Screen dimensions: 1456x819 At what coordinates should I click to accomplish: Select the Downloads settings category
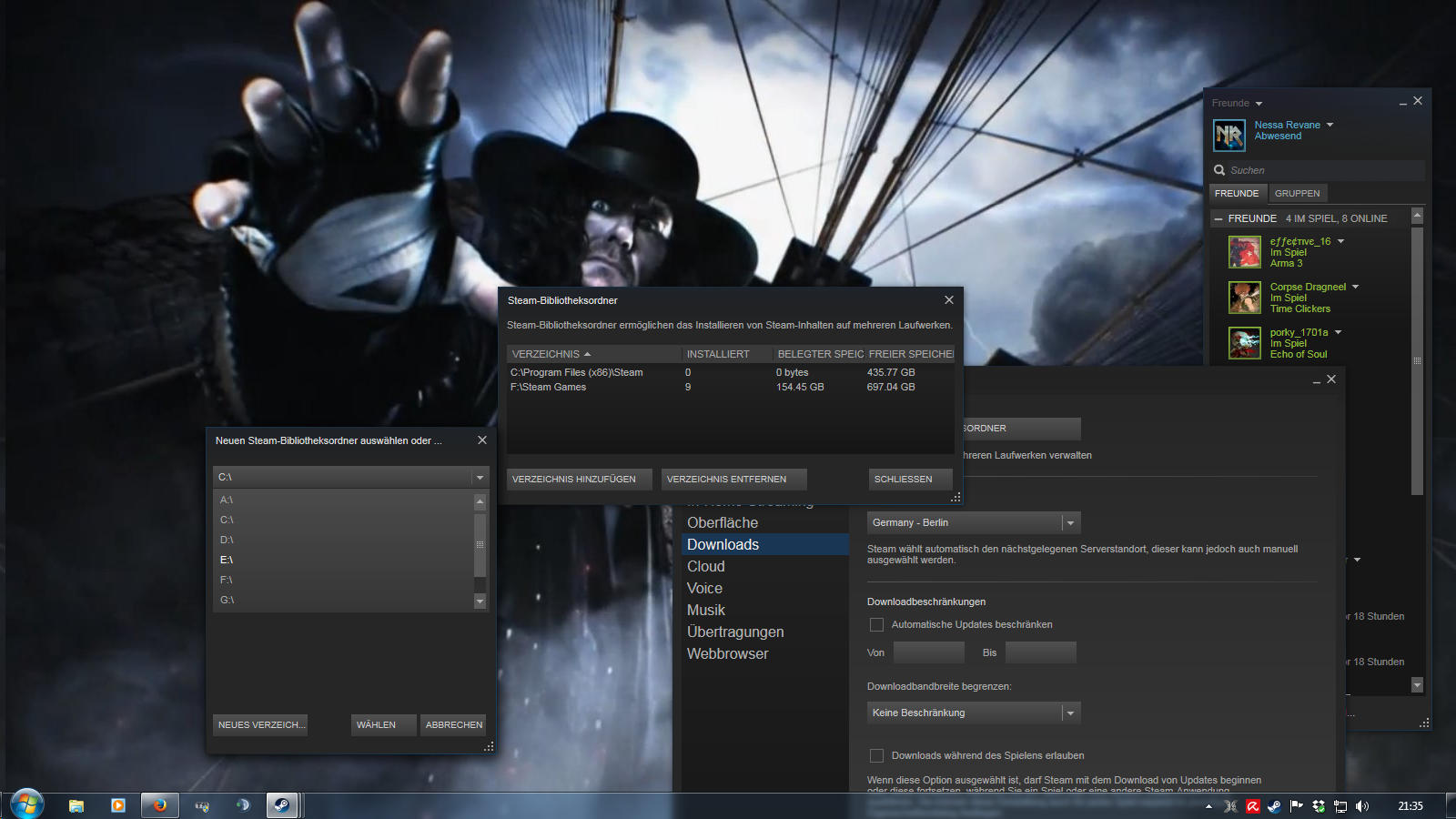765,544
